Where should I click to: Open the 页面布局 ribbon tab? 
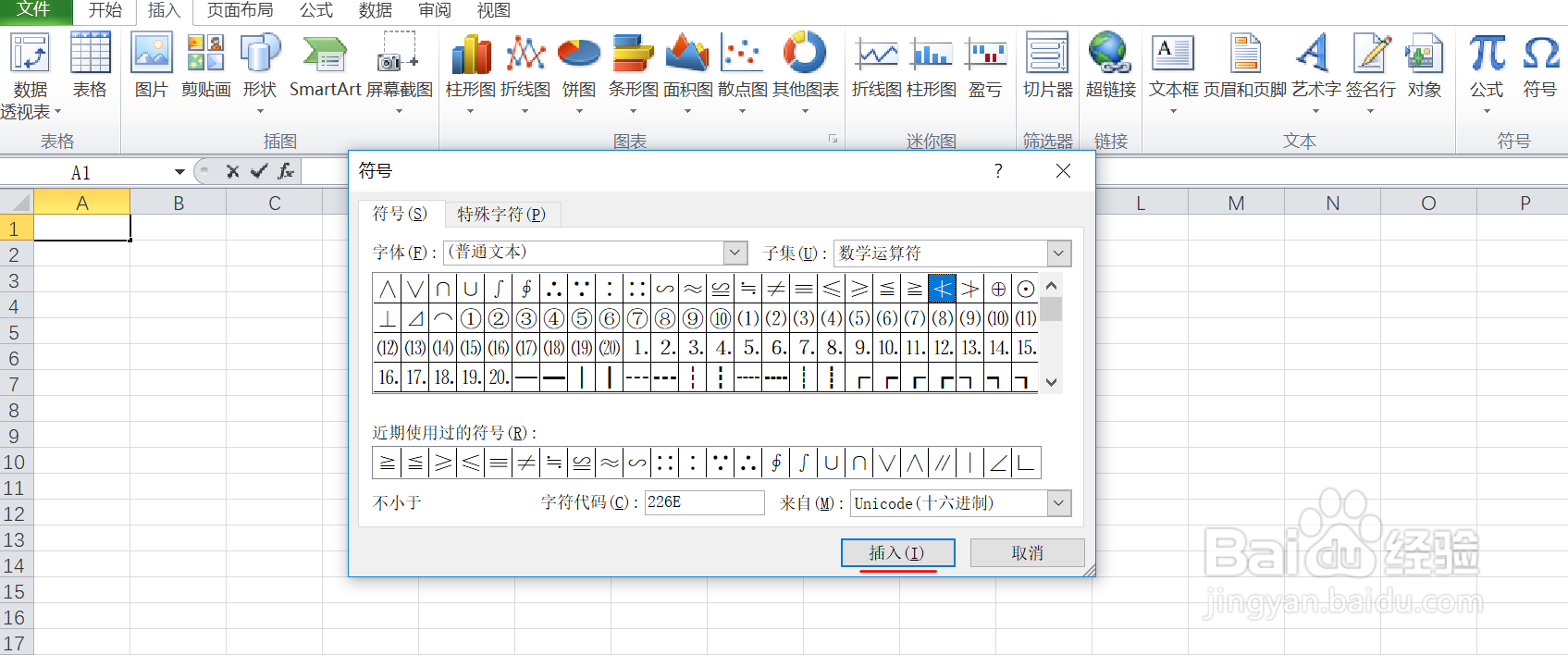point(241,11)
